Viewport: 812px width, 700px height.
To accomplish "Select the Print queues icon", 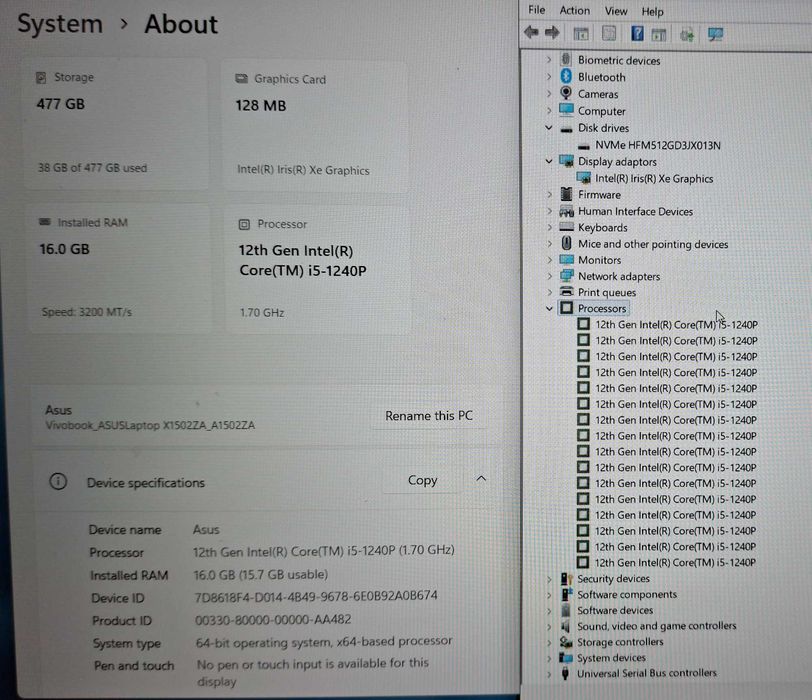I will [x=567, y=291].
